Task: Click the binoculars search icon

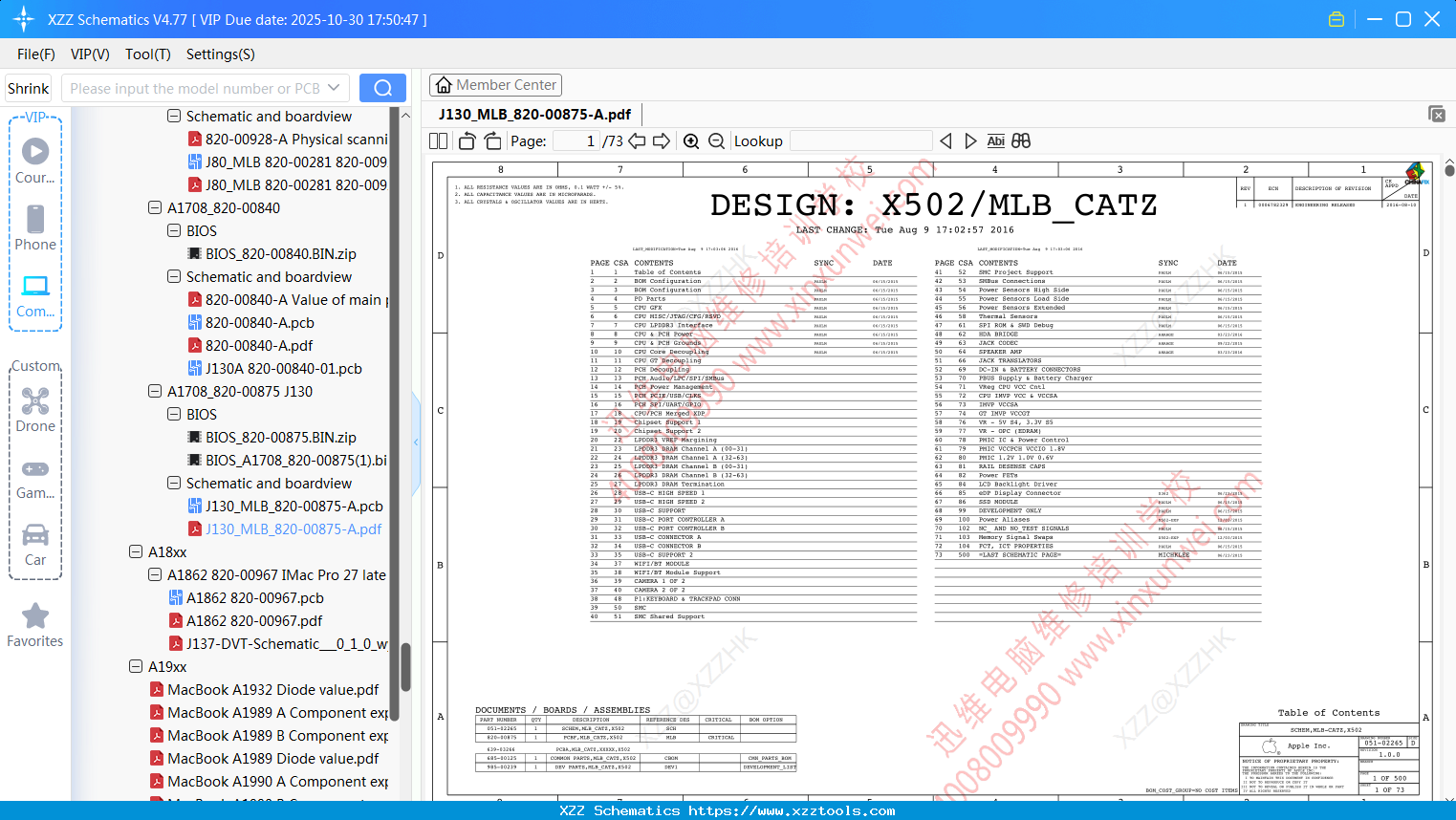Action: pyautogui.click(x=1021, y=141)
